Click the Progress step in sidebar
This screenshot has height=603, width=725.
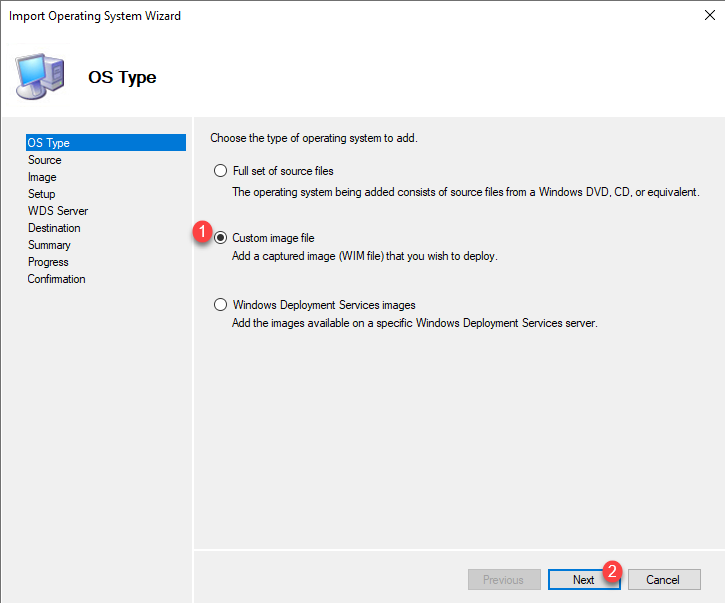(x=48, y=262)
